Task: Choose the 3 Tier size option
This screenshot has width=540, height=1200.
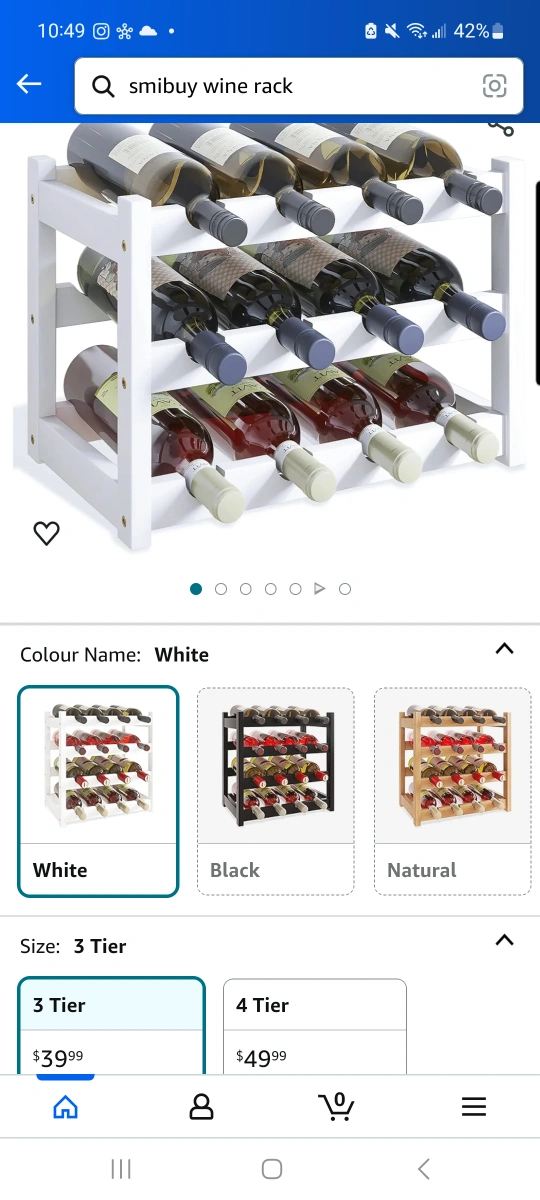Action: (112, 1027)
